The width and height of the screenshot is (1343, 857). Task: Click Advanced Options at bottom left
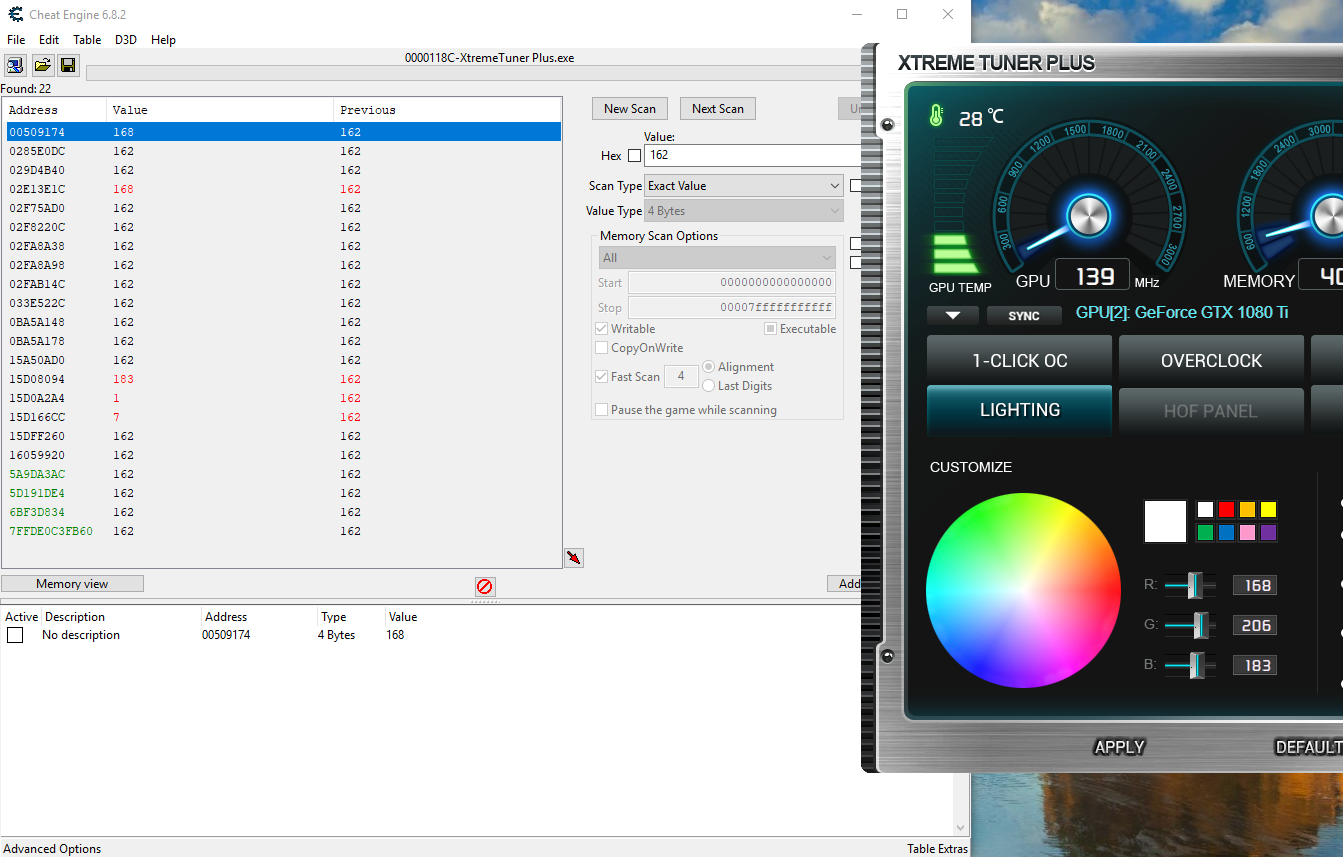(53, 849)
